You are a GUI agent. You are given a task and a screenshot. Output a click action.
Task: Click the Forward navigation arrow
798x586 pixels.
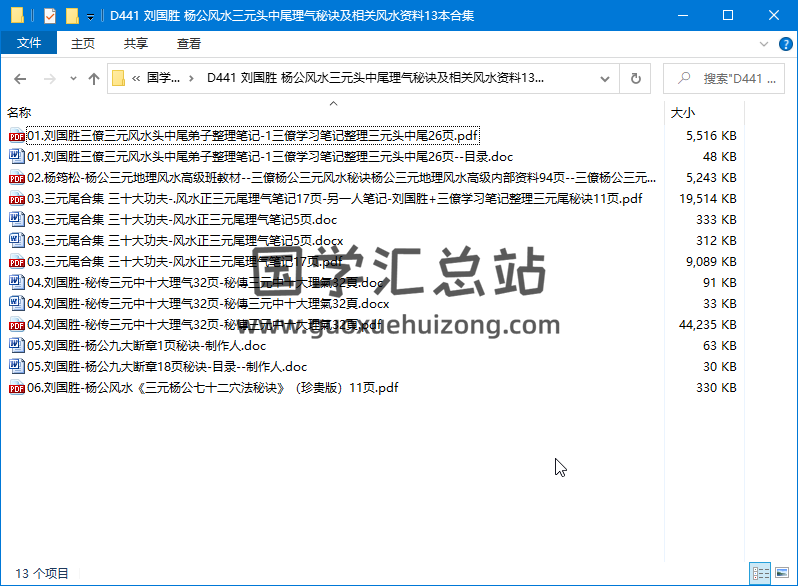48,79
